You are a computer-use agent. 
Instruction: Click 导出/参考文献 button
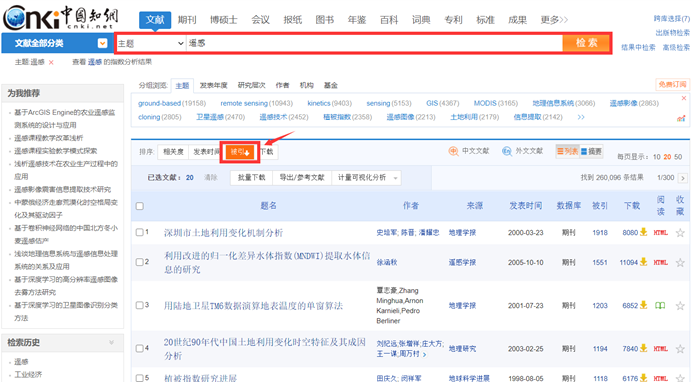pyautogui.click(x=302, y=178)
